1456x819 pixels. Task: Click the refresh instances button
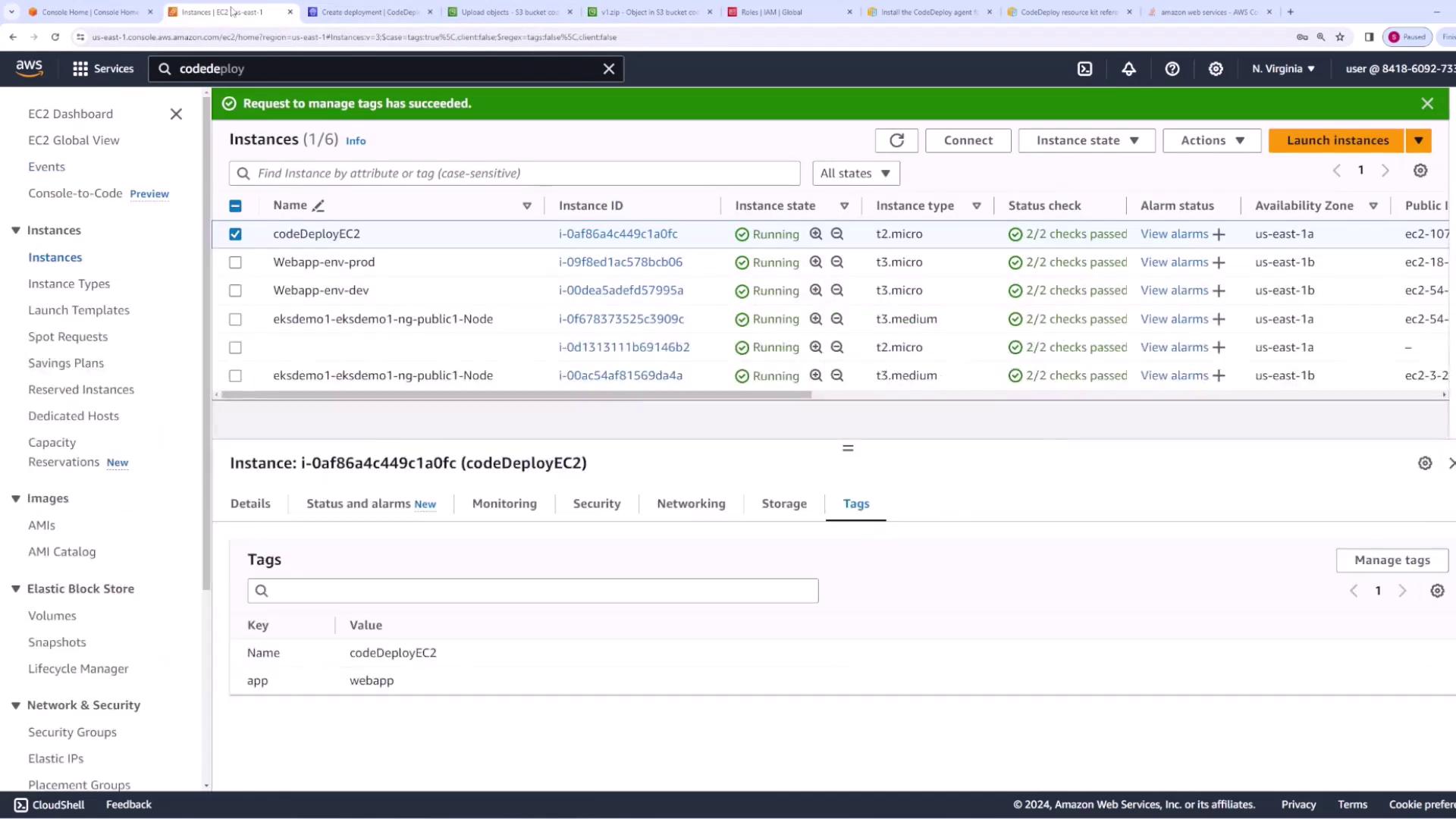pos(896,140)
